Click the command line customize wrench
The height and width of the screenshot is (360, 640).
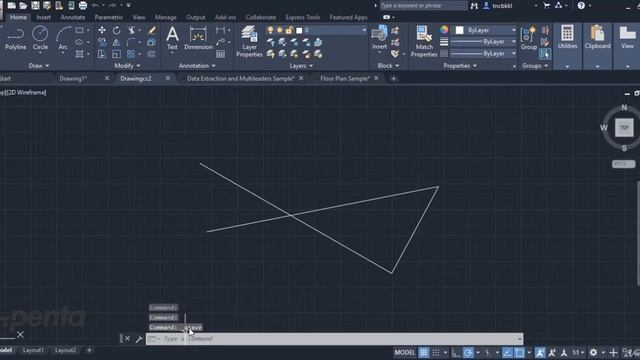(x=139, y=339)
